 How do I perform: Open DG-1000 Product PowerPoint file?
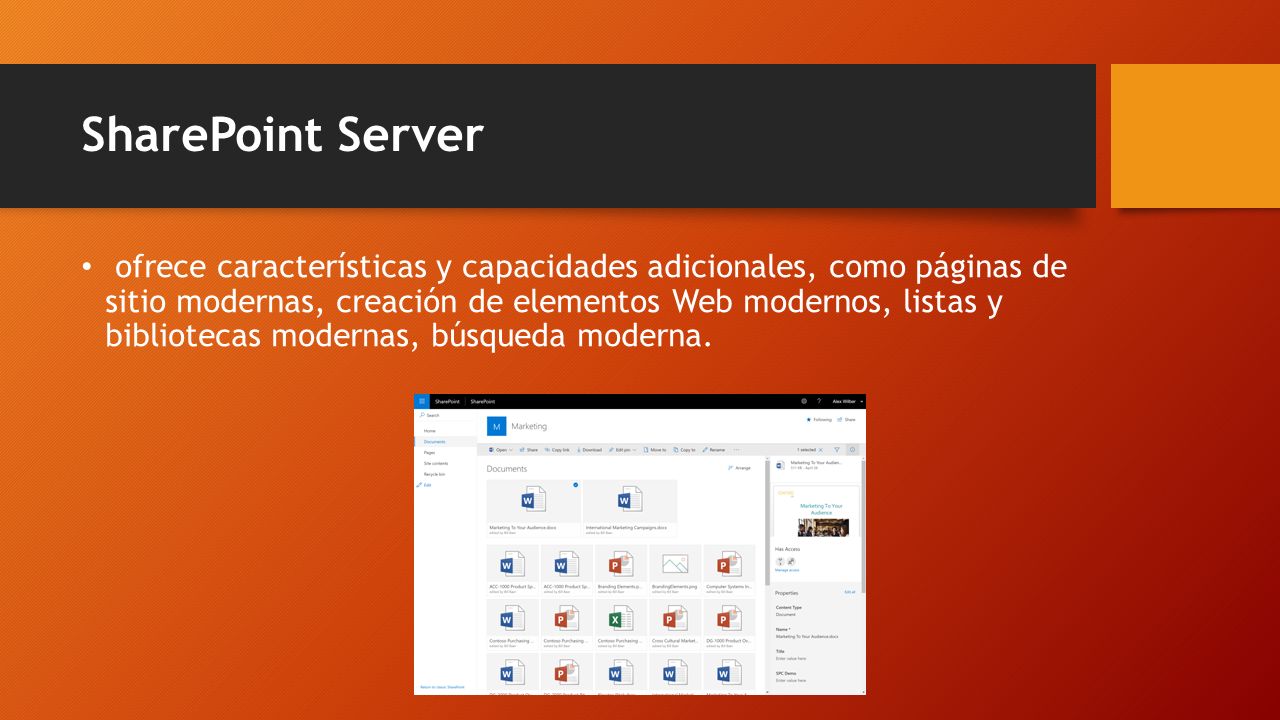(x=729, y=625)
